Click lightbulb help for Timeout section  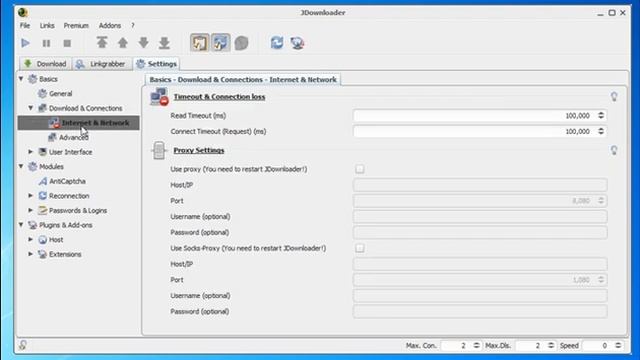click(614, 97)
